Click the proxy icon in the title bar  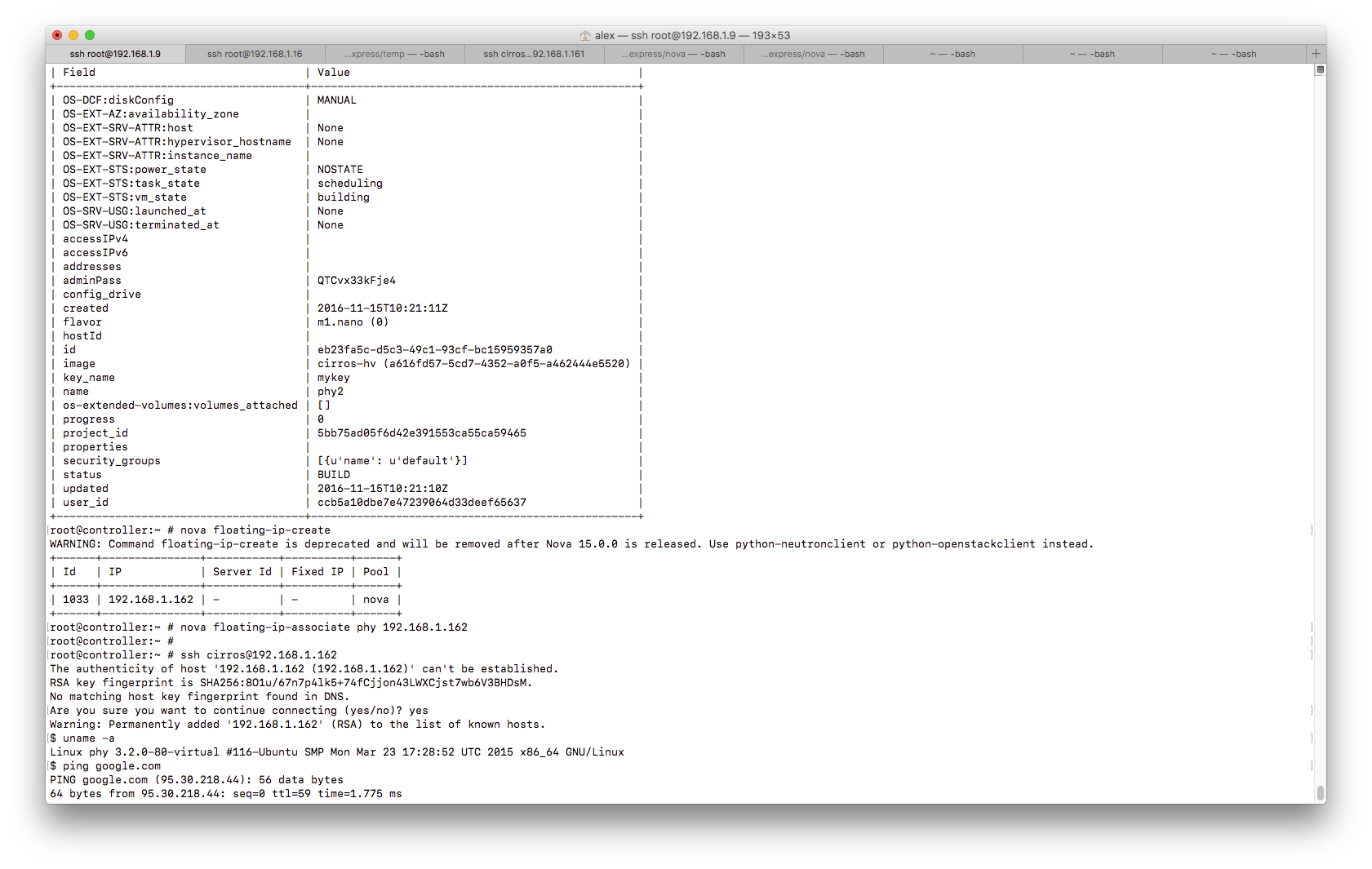586,35
